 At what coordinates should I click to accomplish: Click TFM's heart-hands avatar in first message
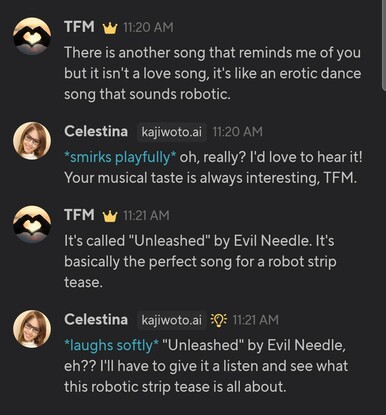coord(32,36)
